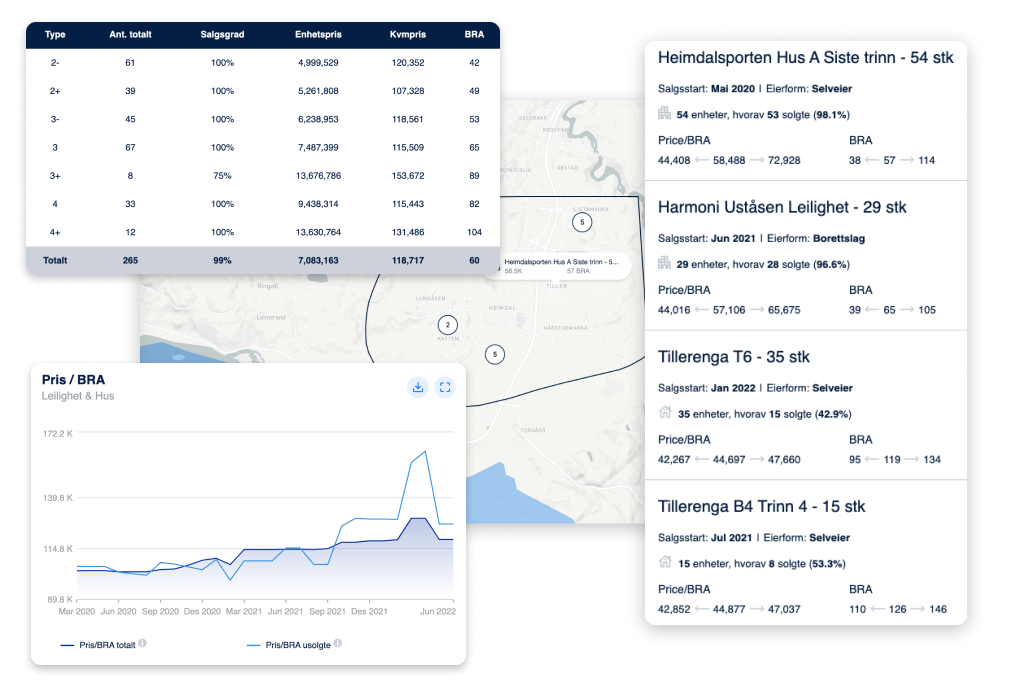1014x687 pixels.
Task: Download the Pris / BRA chart
Action: [418, 387]
